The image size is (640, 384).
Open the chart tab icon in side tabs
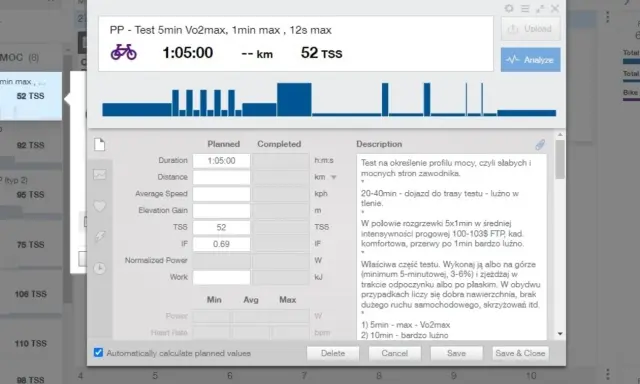click(x=100, y=175)
